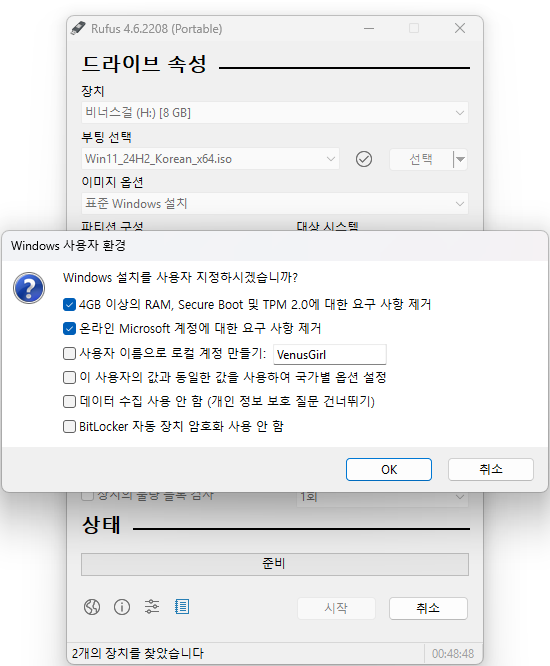Click OK in Windows 사용자 환경 dialog
The height and width of the screenshot is (666, 550).
coord(389,469)
